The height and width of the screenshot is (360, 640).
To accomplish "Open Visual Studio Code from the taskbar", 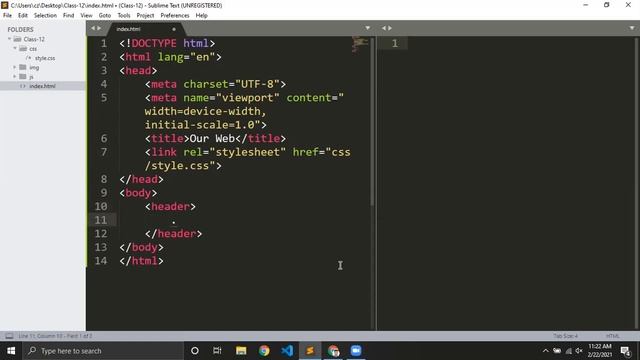I will click(x=287, y=351).
